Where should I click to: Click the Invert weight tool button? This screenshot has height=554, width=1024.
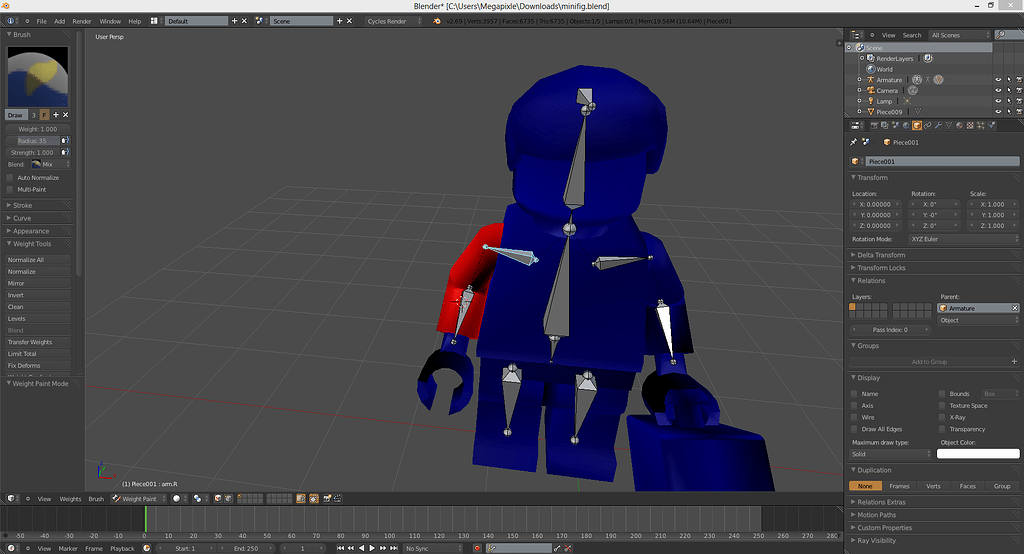click(x=39, y=295)
